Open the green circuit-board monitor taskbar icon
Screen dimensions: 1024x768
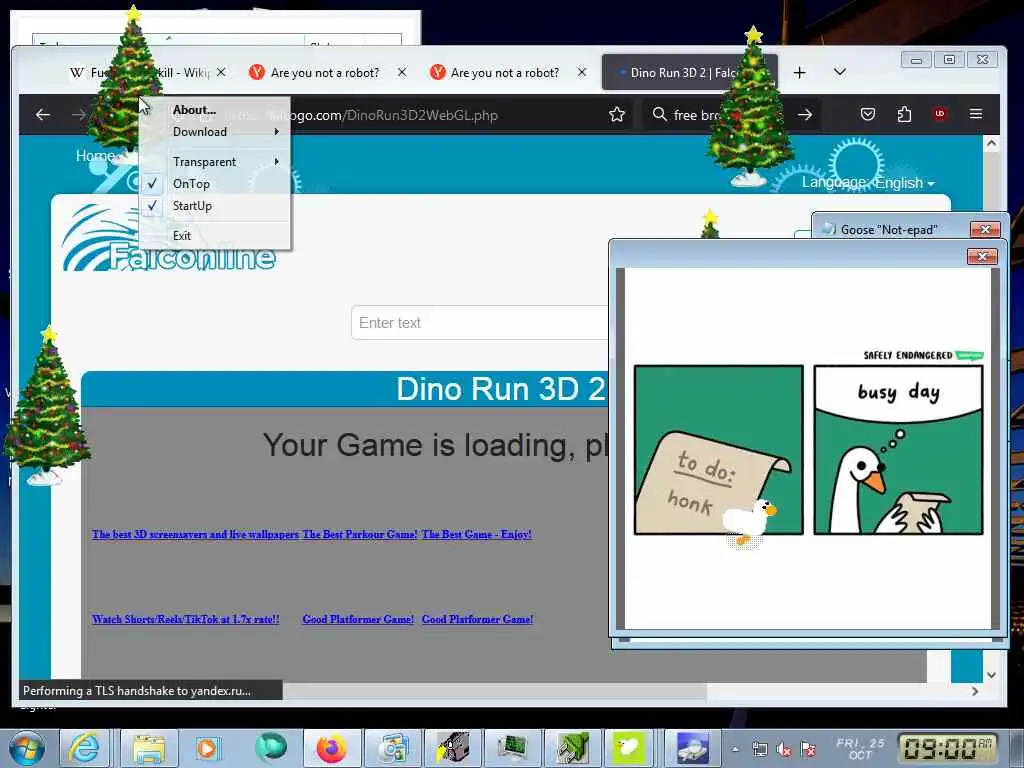(514, 748)
